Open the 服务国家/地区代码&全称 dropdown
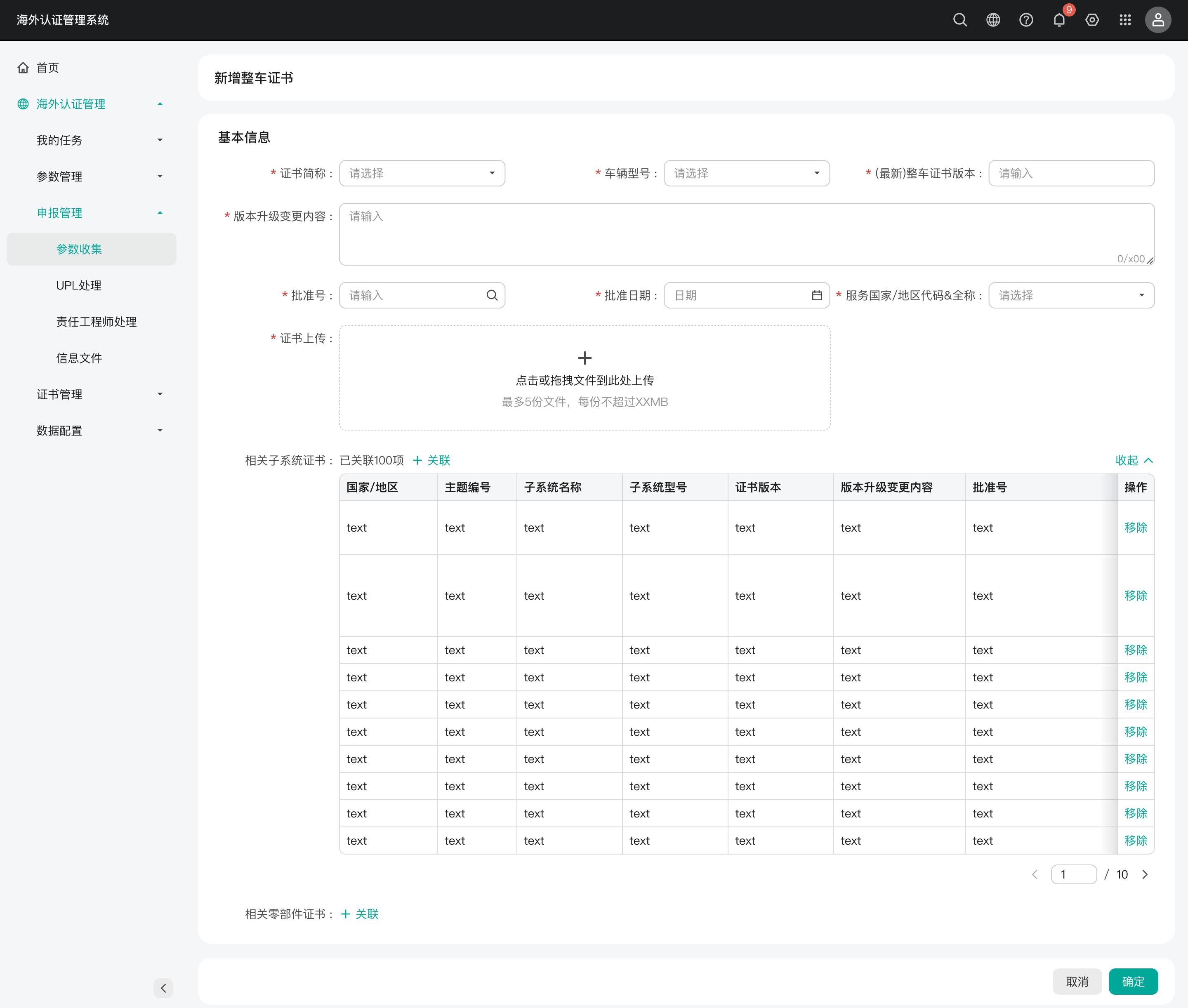Viewport: 1188px width, 1008px height. 1071,295
